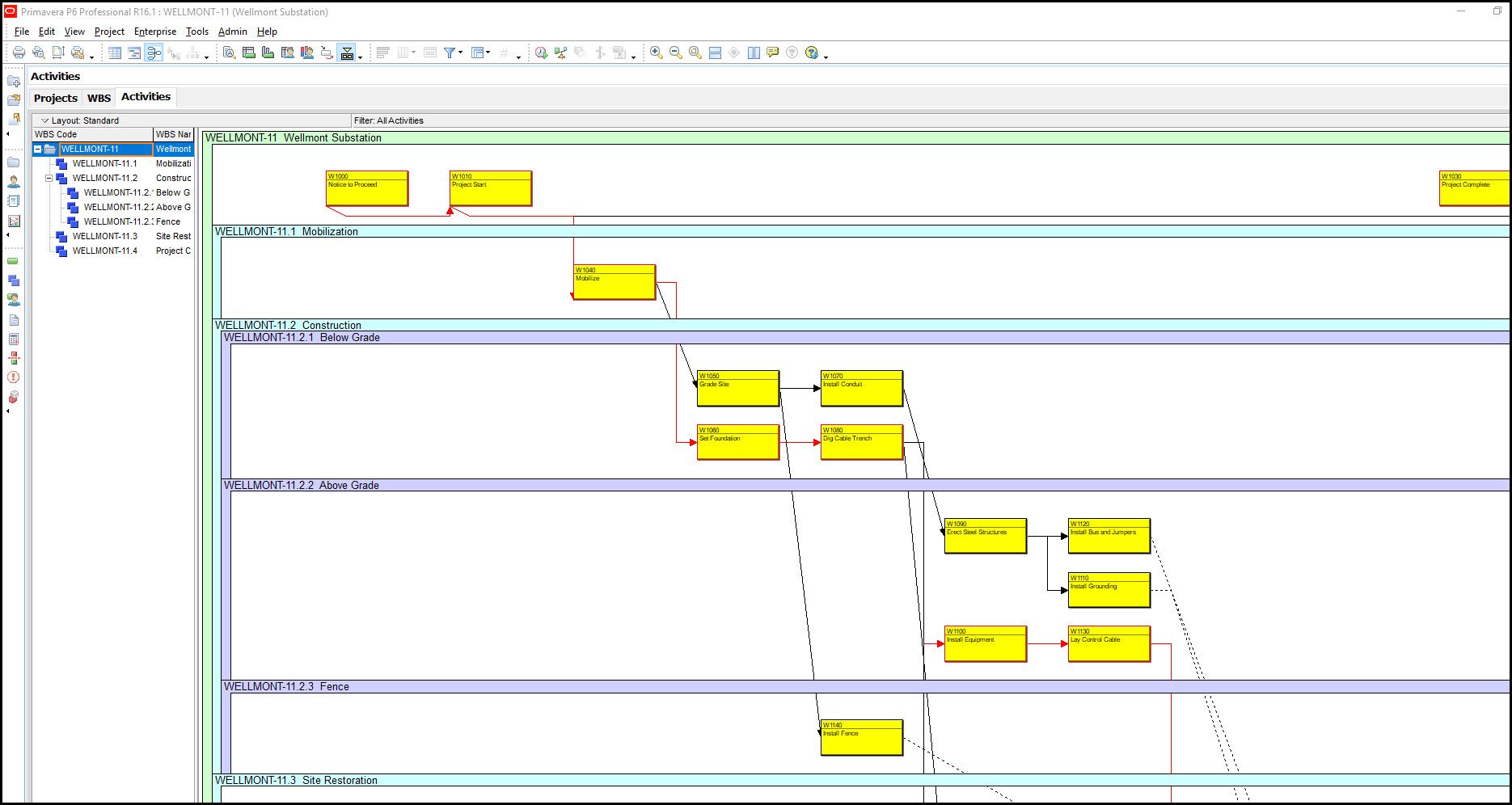Open the View menu
The width and height of the screenshot is (1512, 805).
[74, 32]
